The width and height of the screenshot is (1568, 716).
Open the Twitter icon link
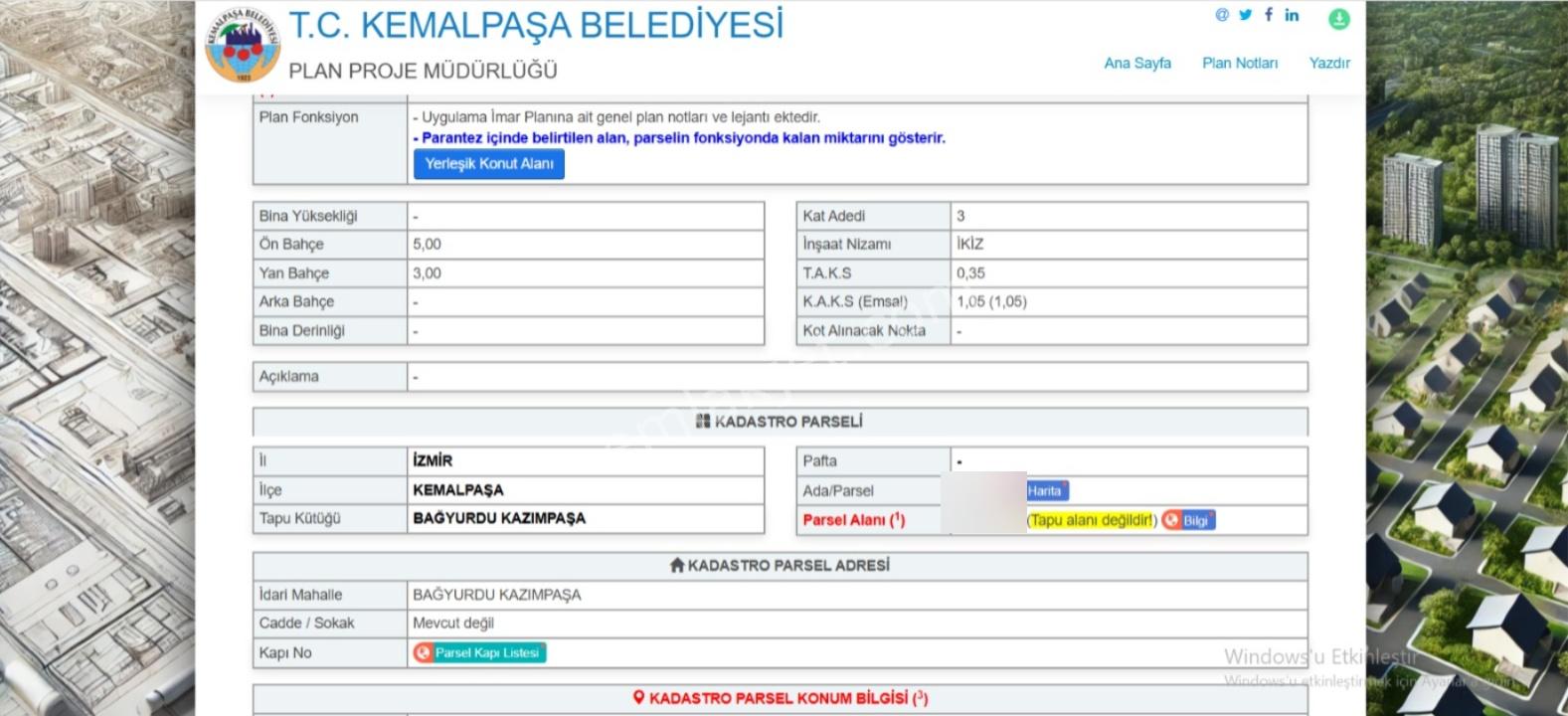point(1246,15)
